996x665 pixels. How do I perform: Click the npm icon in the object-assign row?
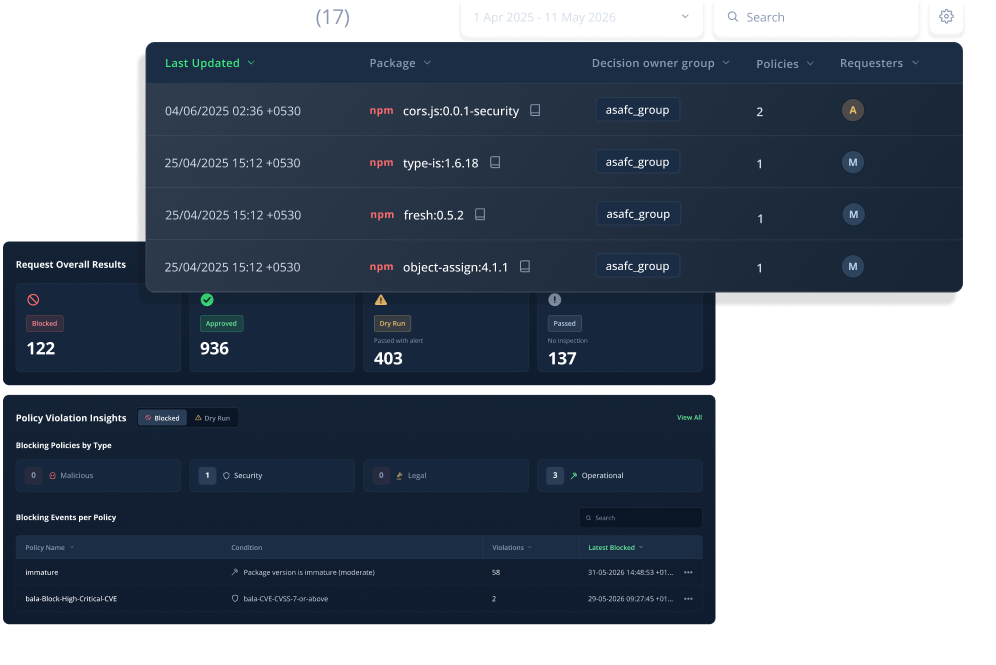[381, 267]
